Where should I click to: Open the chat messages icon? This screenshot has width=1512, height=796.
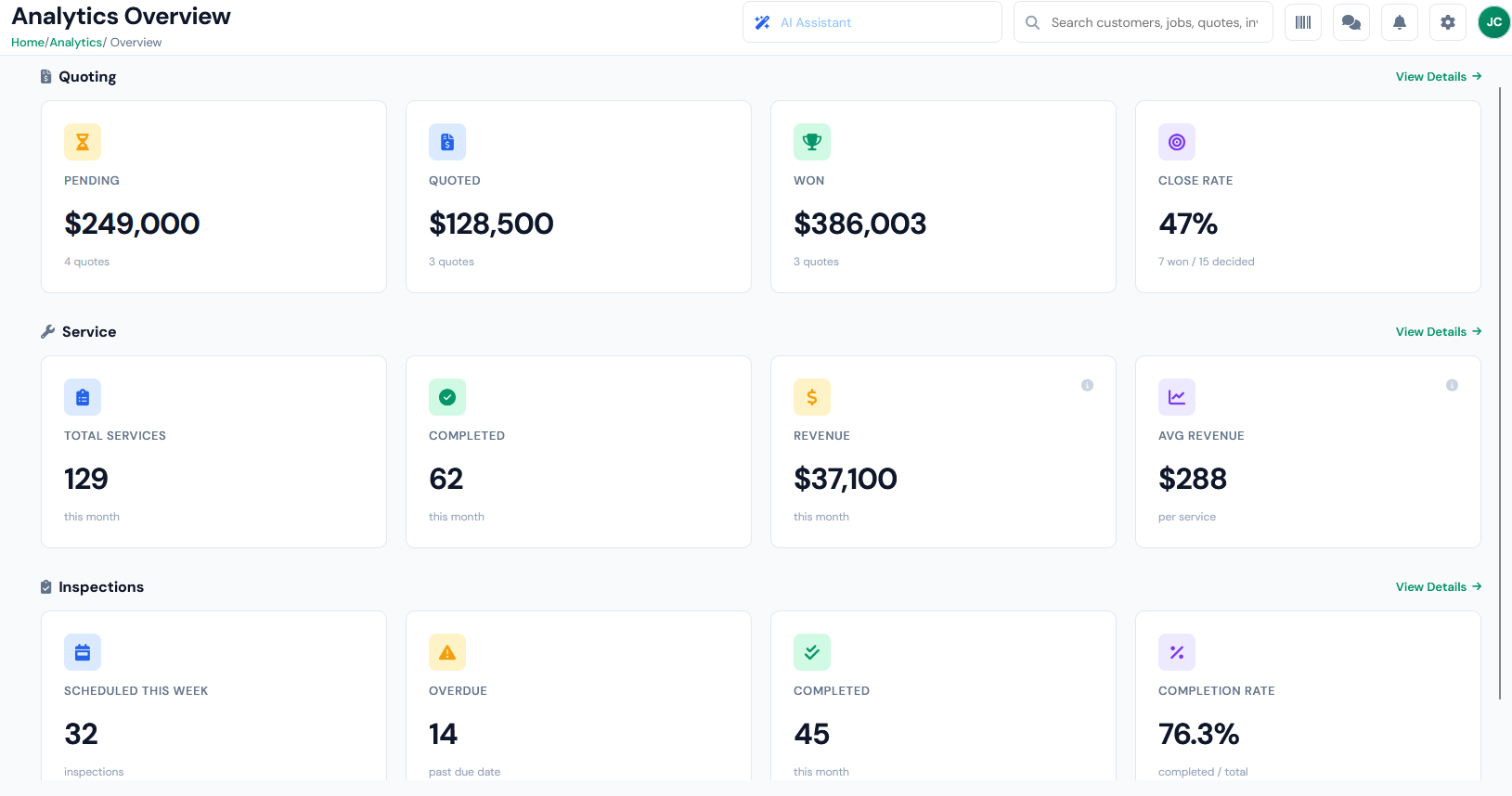point(1351,22)
